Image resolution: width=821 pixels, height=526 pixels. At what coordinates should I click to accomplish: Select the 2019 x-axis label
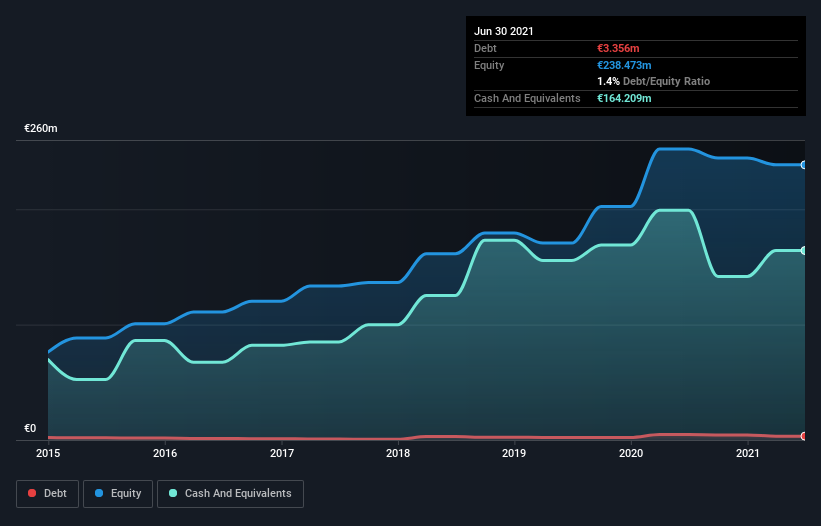tap(514, 454)
